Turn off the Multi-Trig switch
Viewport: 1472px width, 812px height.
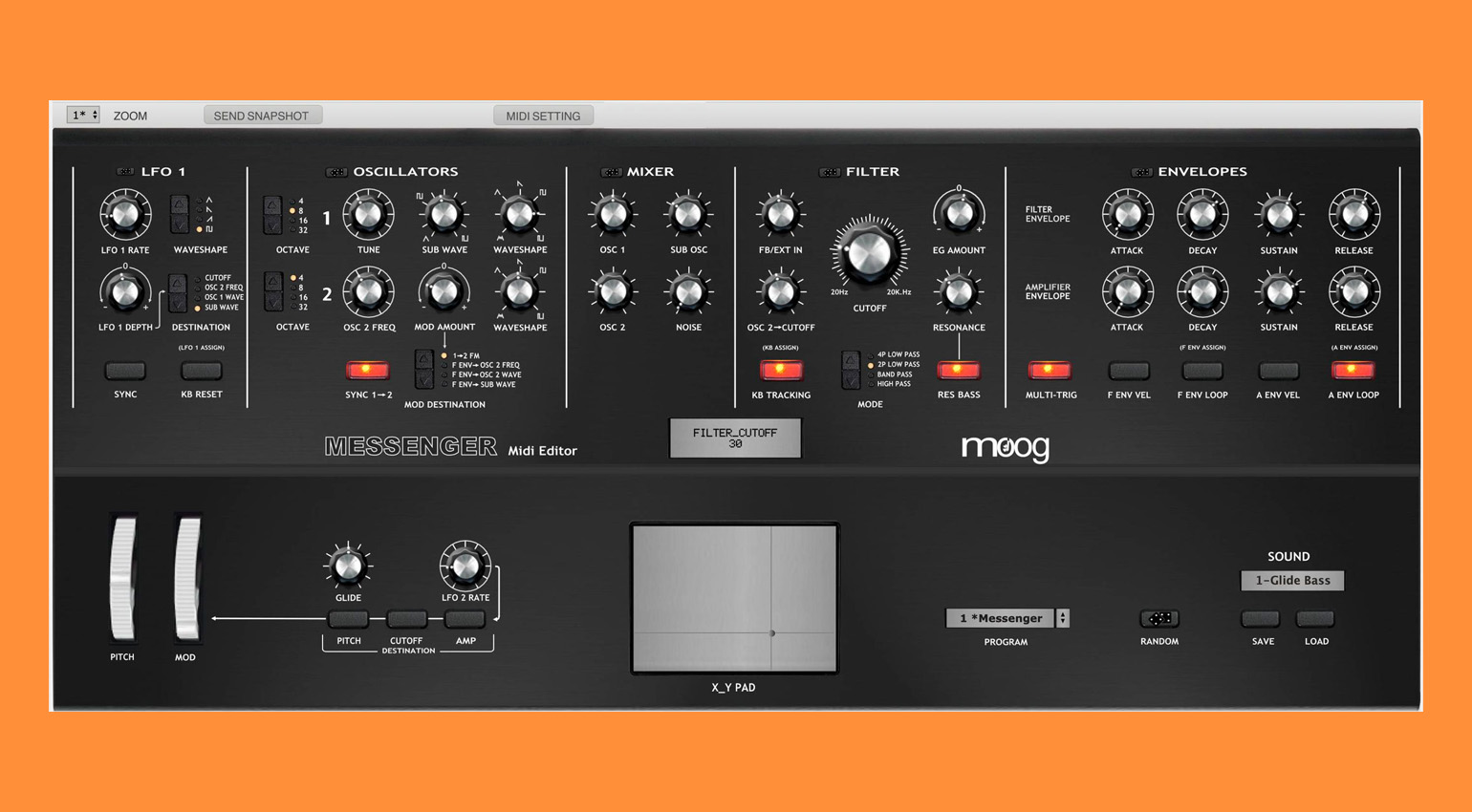(1049, 370)
